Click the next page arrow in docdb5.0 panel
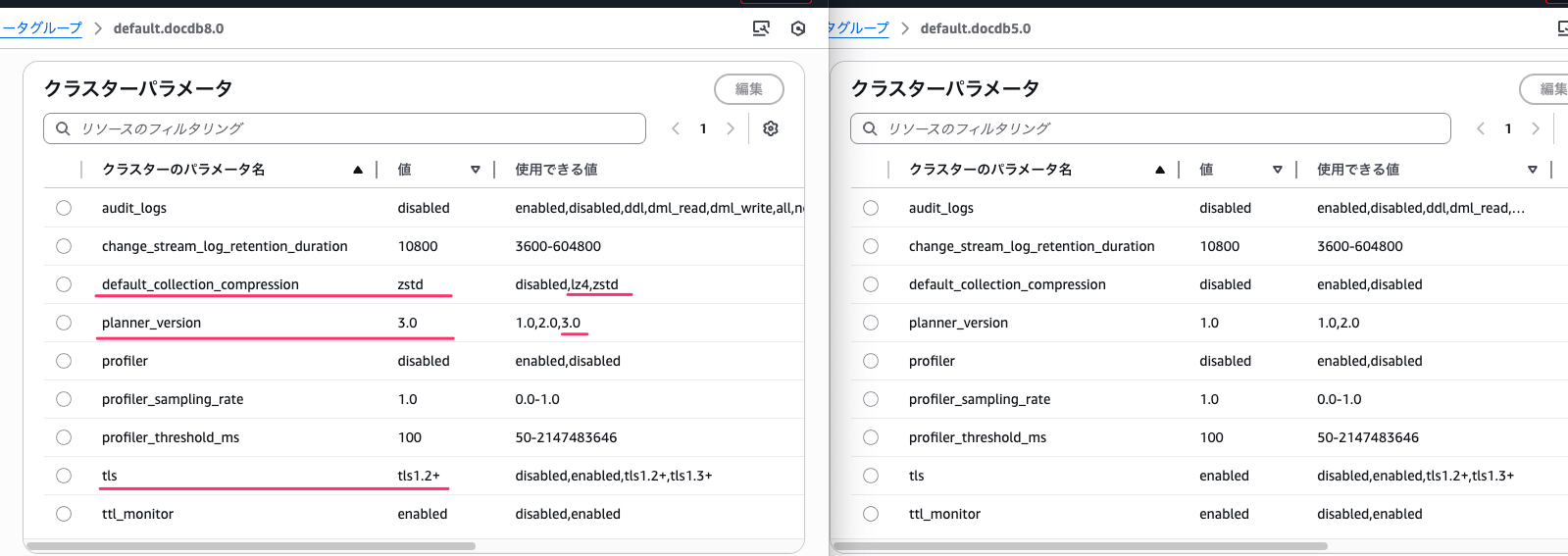Viewport: 1568px width, 556px height. tap(1536, 128)
